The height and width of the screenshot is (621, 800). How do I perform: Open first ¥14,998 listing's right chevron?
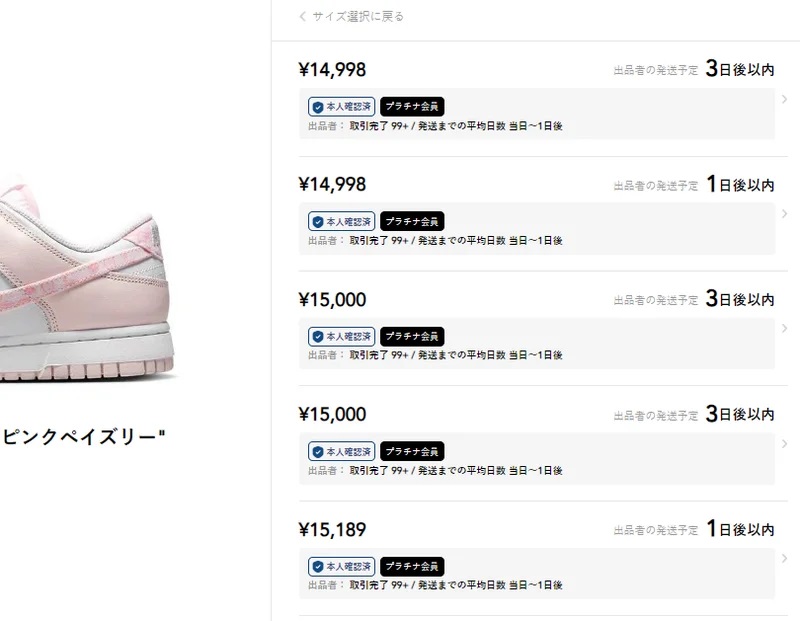[785, 99]
